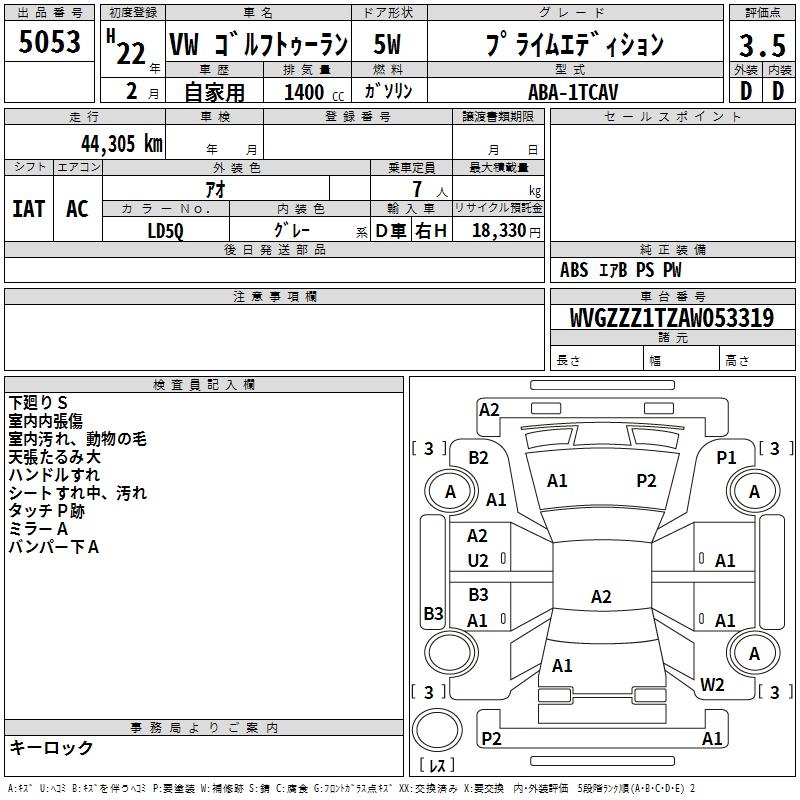Click the セールスポイント header
This screenshot has width=800, height=800.
point(672,116)
